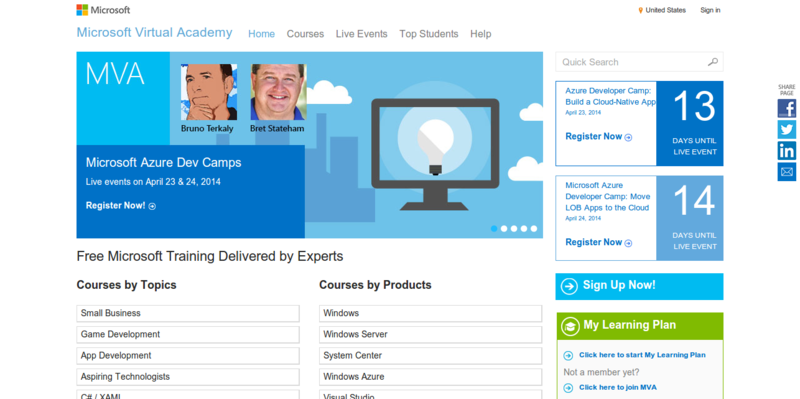Go to Live Events tab

click(x=361, y=34)
